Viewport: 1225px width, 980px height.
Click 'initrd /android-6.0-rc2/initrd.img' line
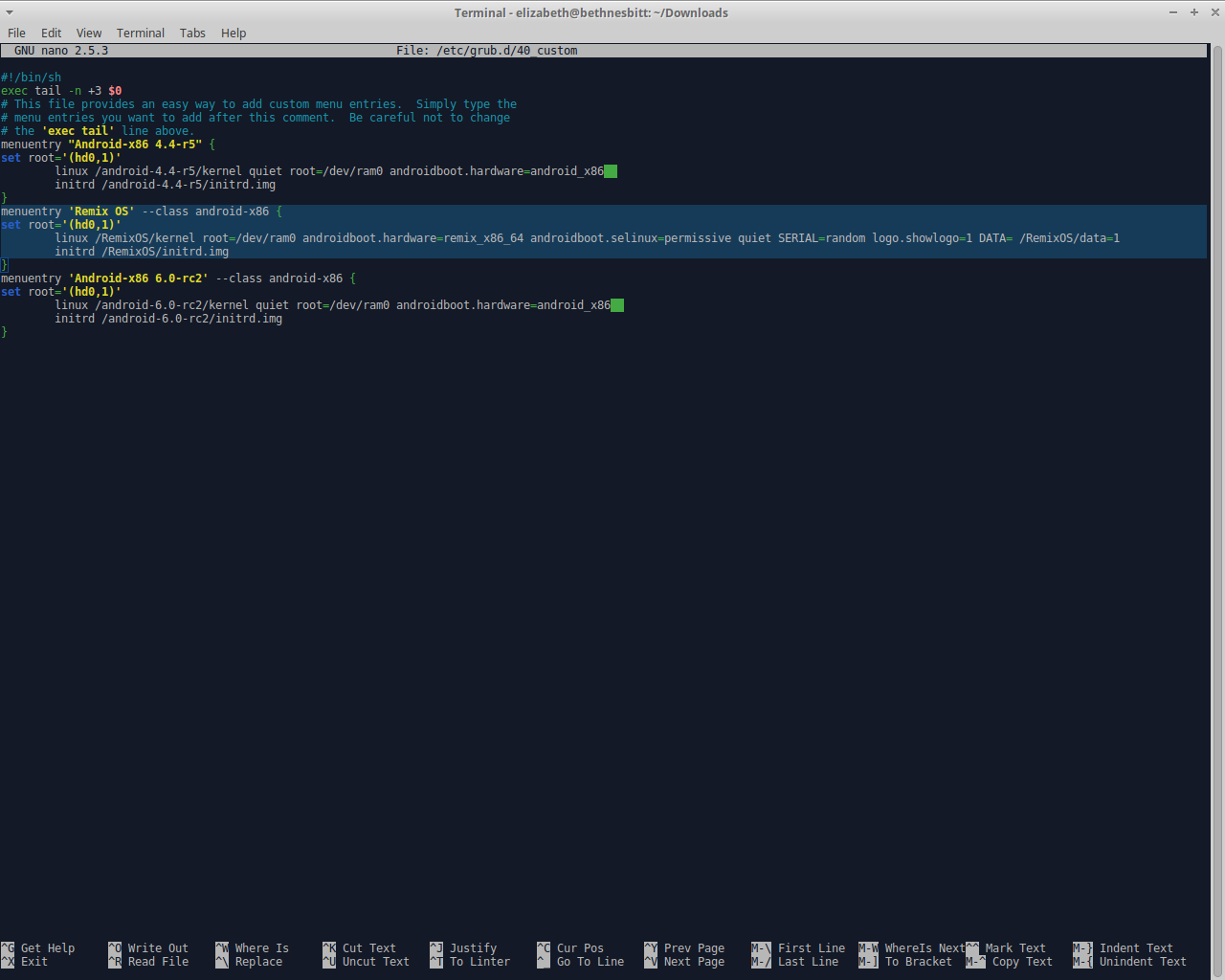click(168, 319)
